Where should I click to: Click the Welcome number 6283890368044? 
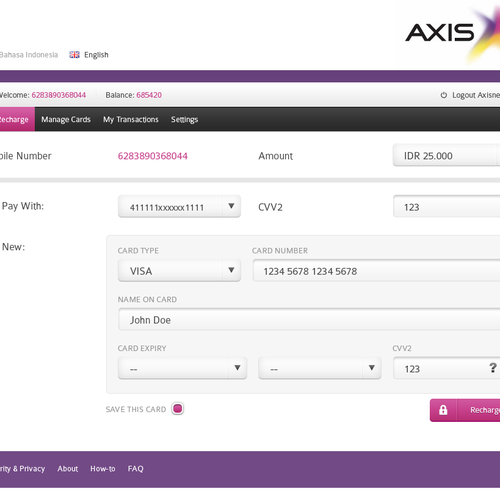pyautogui.click(x=59, y=95)
